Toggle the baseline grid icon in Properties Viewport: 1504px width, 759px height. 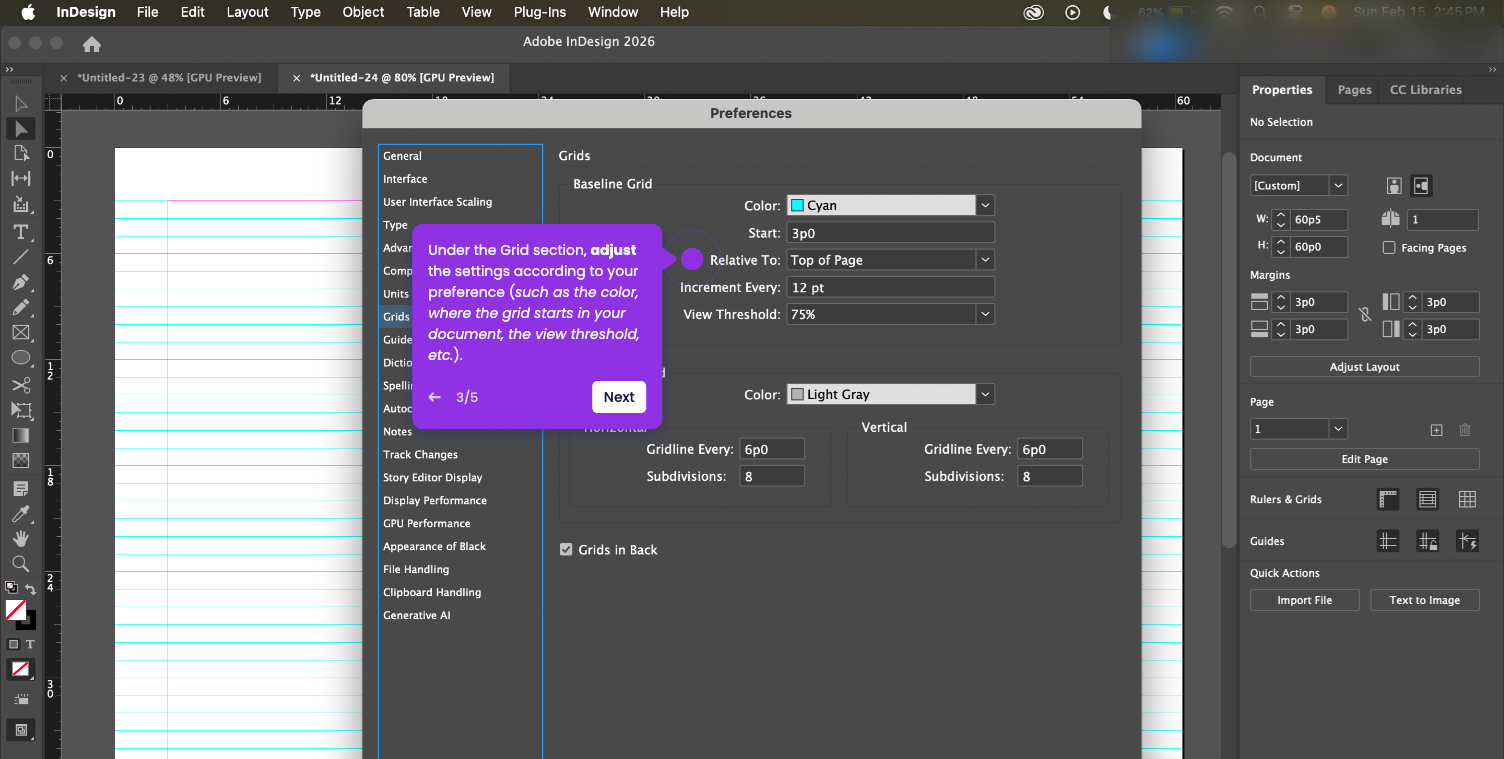[x=1427, y=499]
